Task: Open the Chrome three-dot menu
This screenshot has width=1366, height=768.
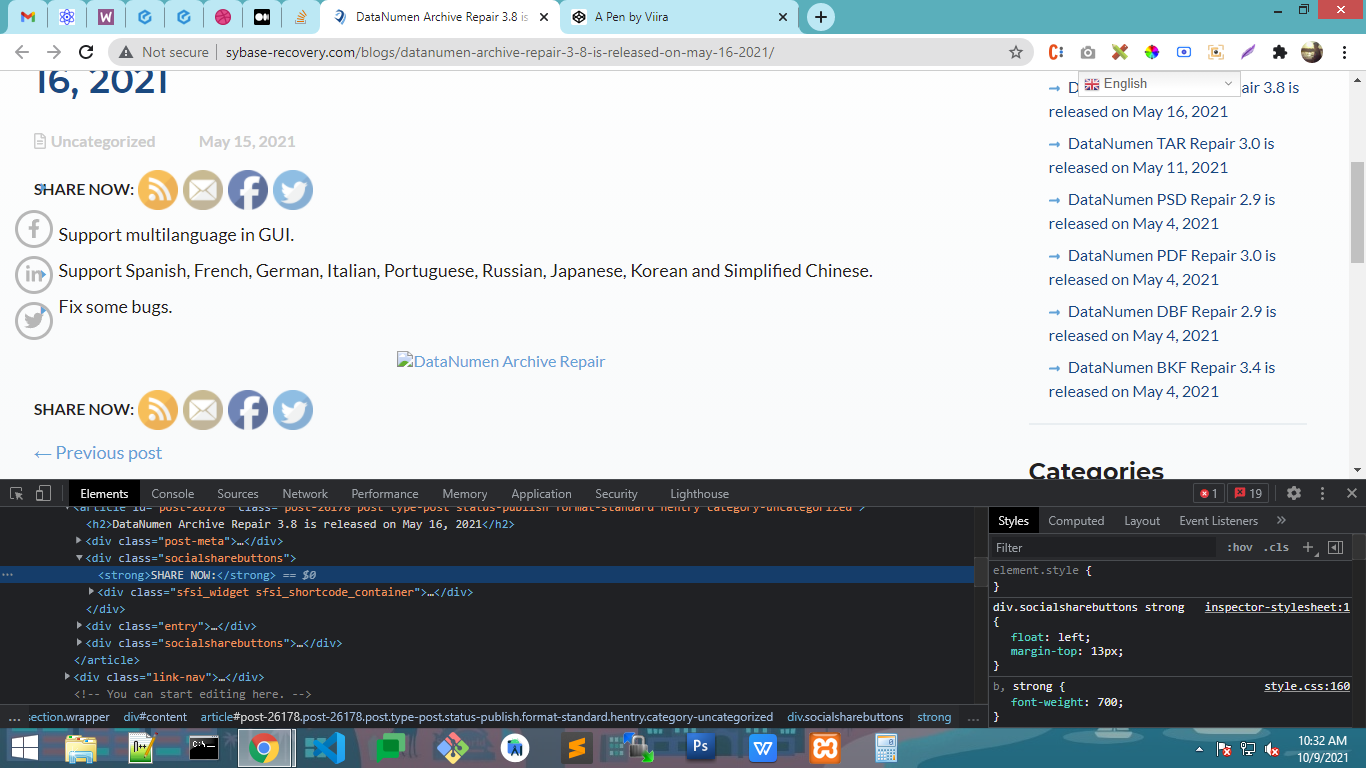Action: point(1343,52)
